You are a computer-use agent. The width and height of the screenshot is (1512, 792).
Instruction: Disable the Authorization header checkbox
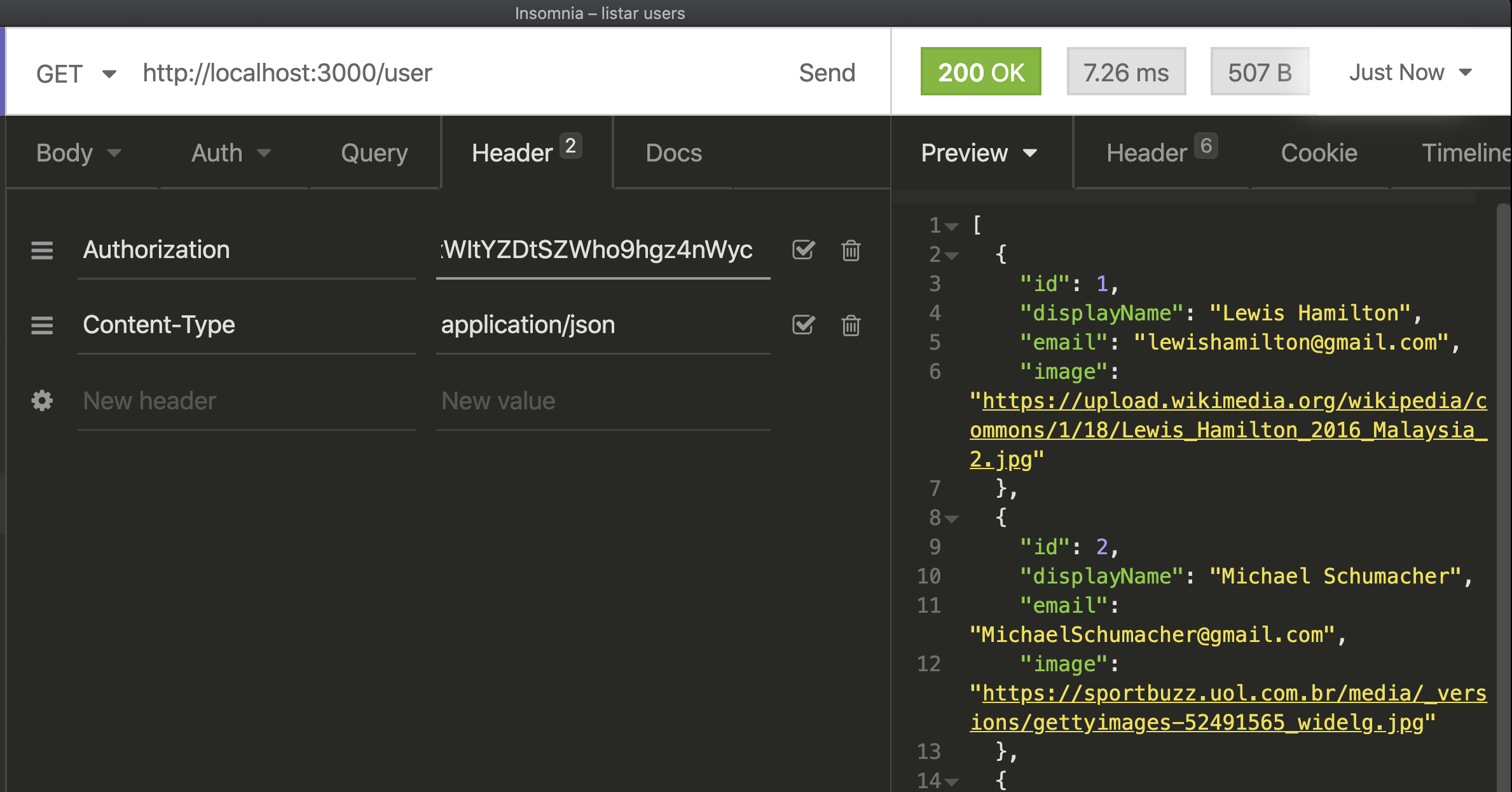803,250
